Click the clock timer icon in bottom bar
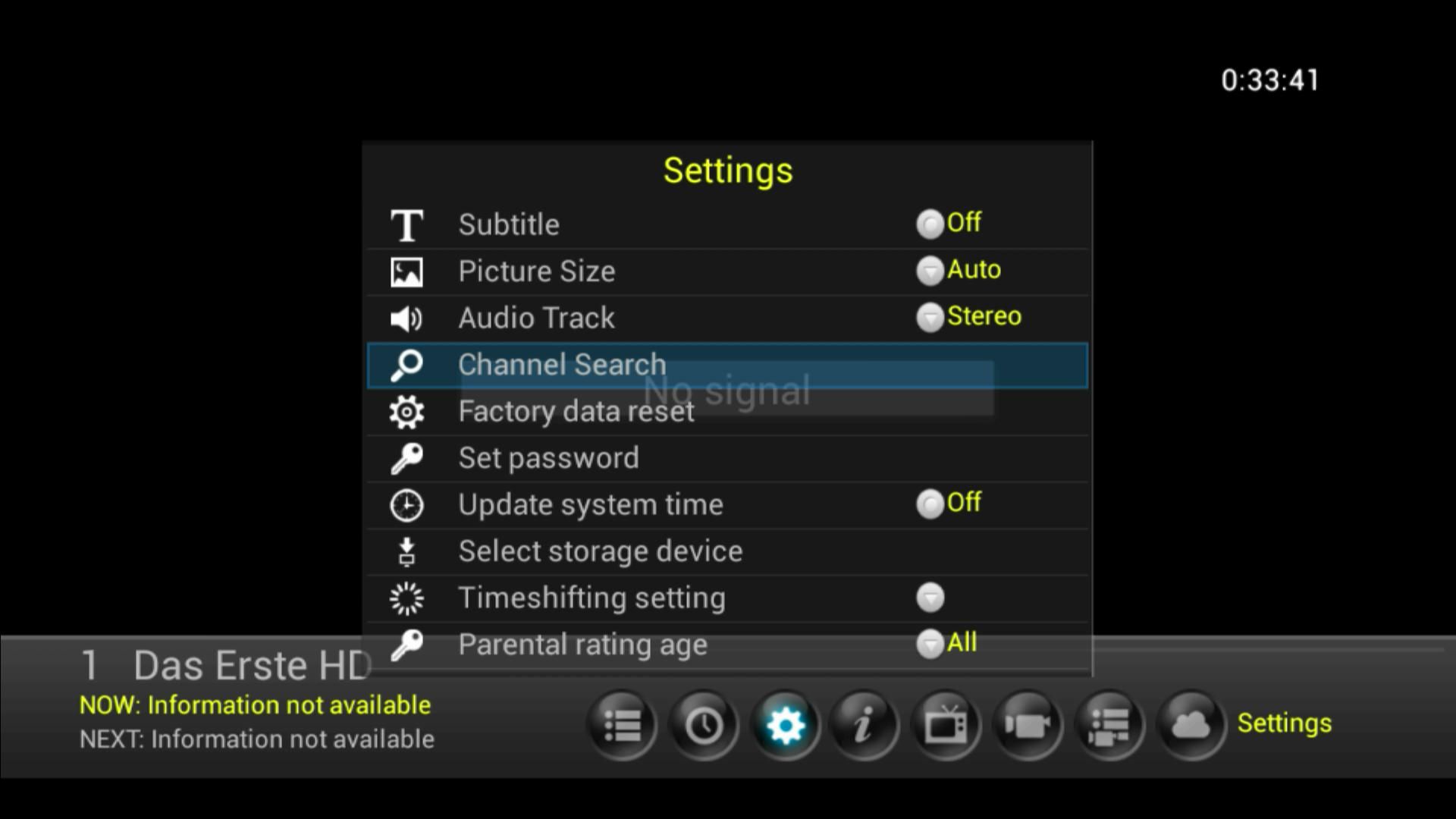Image resolution: width=1456 pixels, height=819 pixels. click(704, 725)
